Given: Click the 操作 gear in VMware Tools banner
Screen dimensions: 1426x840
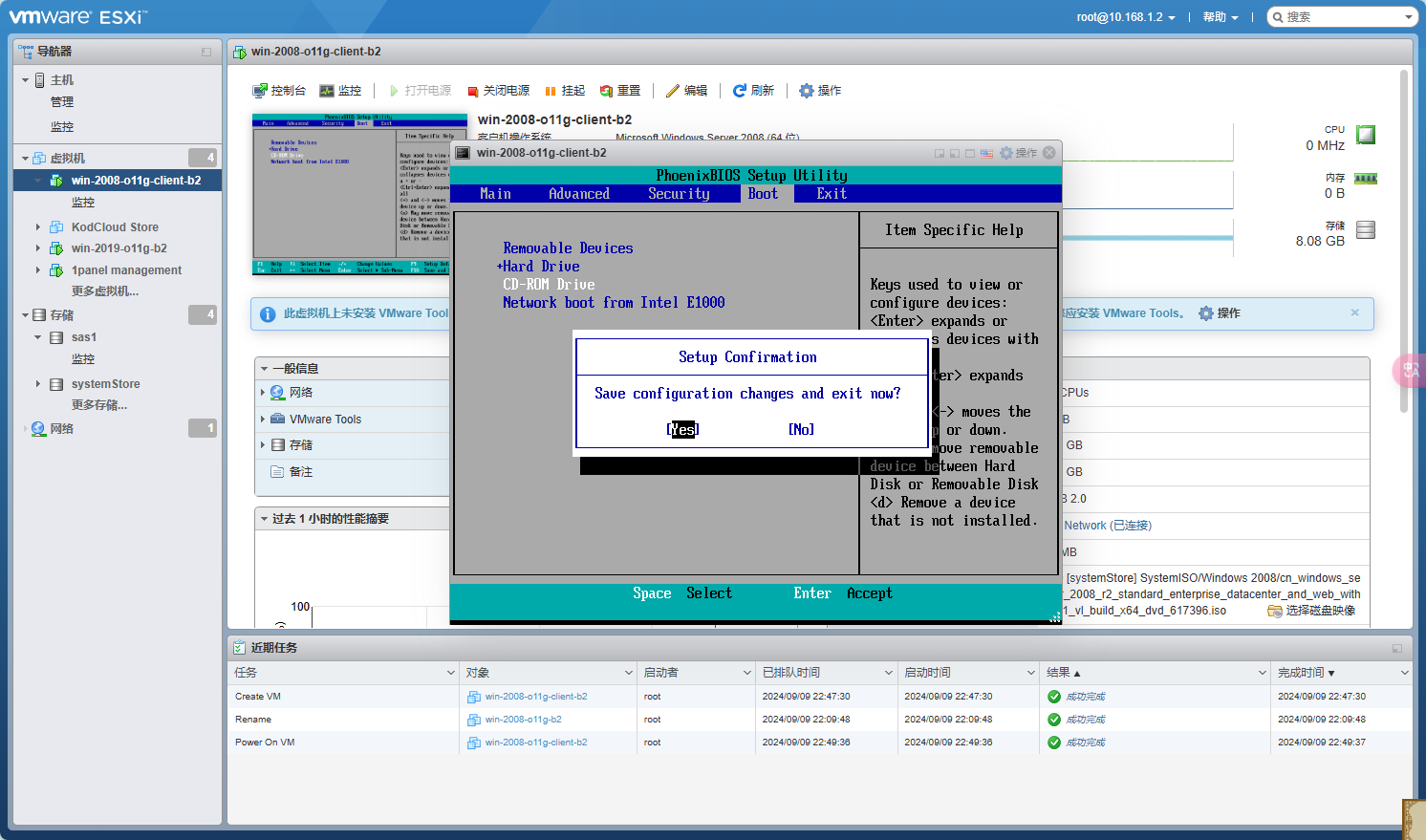Looking at the screenshot, I should tap(1220, 313).
